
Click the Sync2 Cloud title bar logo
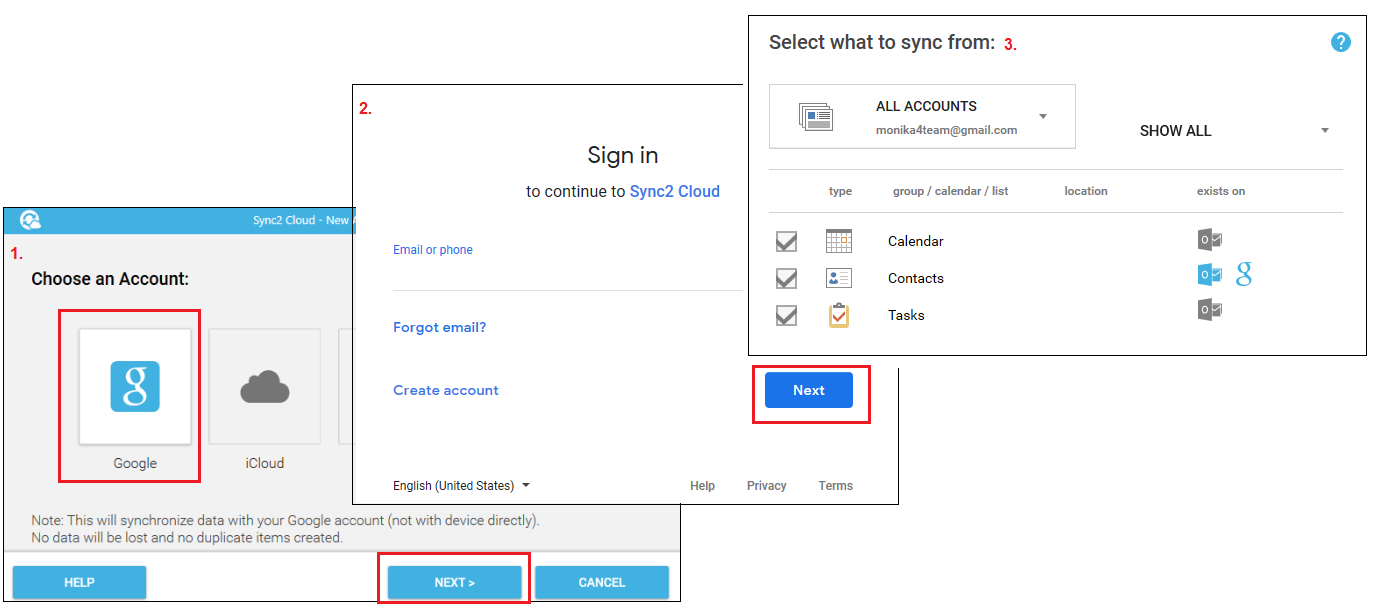tap(30, 220)
